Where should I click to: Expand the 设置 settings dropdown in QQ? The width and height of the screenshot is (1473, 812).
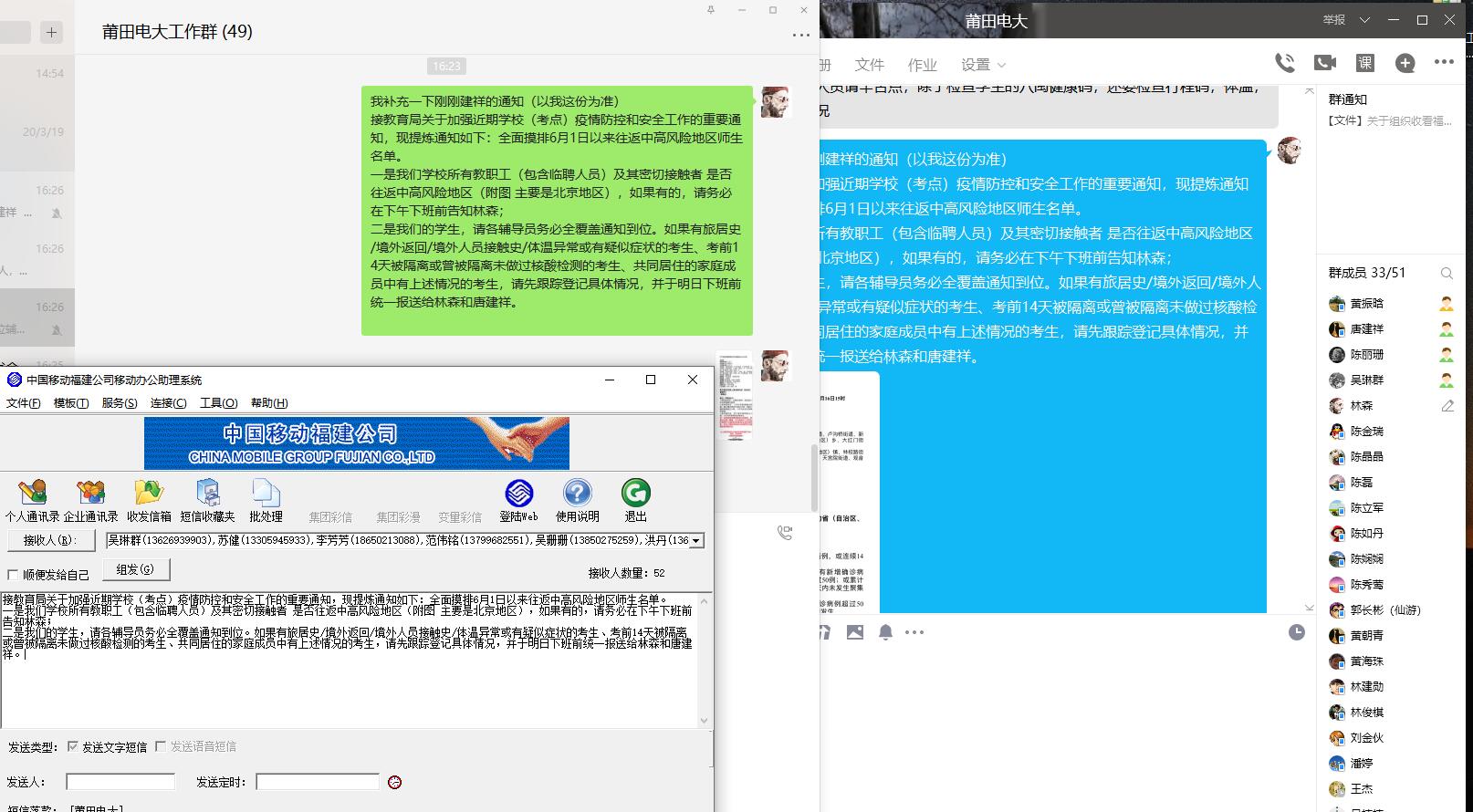[983, 65]
